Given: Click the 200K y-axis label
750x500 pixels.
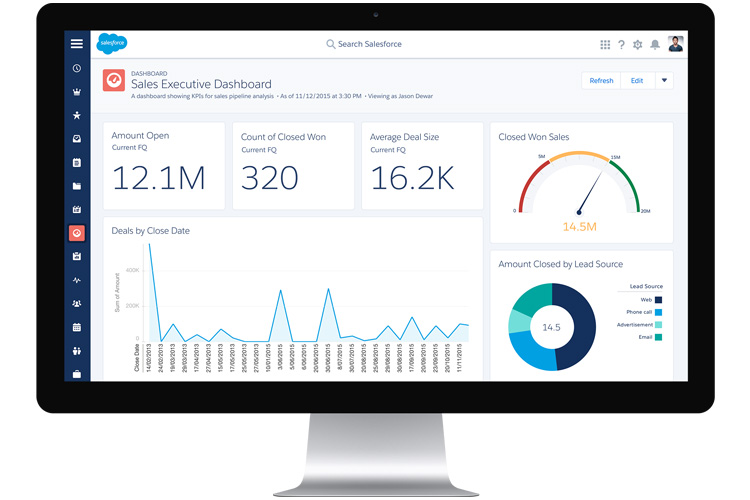Looking at the screenshot, I should [132, 306].
